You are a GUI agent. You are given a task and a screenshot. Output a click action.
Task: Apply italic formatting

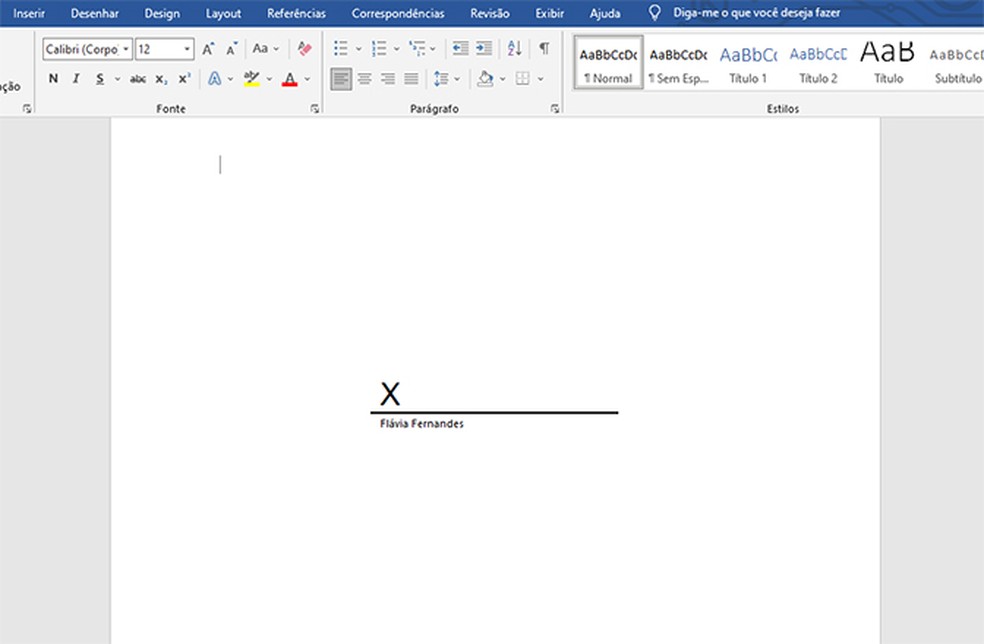[x=75, y=78]
